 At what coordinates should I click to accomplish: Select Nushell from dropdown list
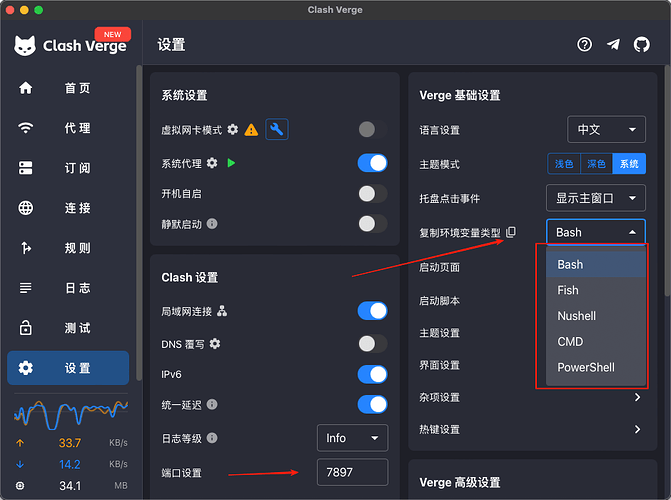coord(596,316)
